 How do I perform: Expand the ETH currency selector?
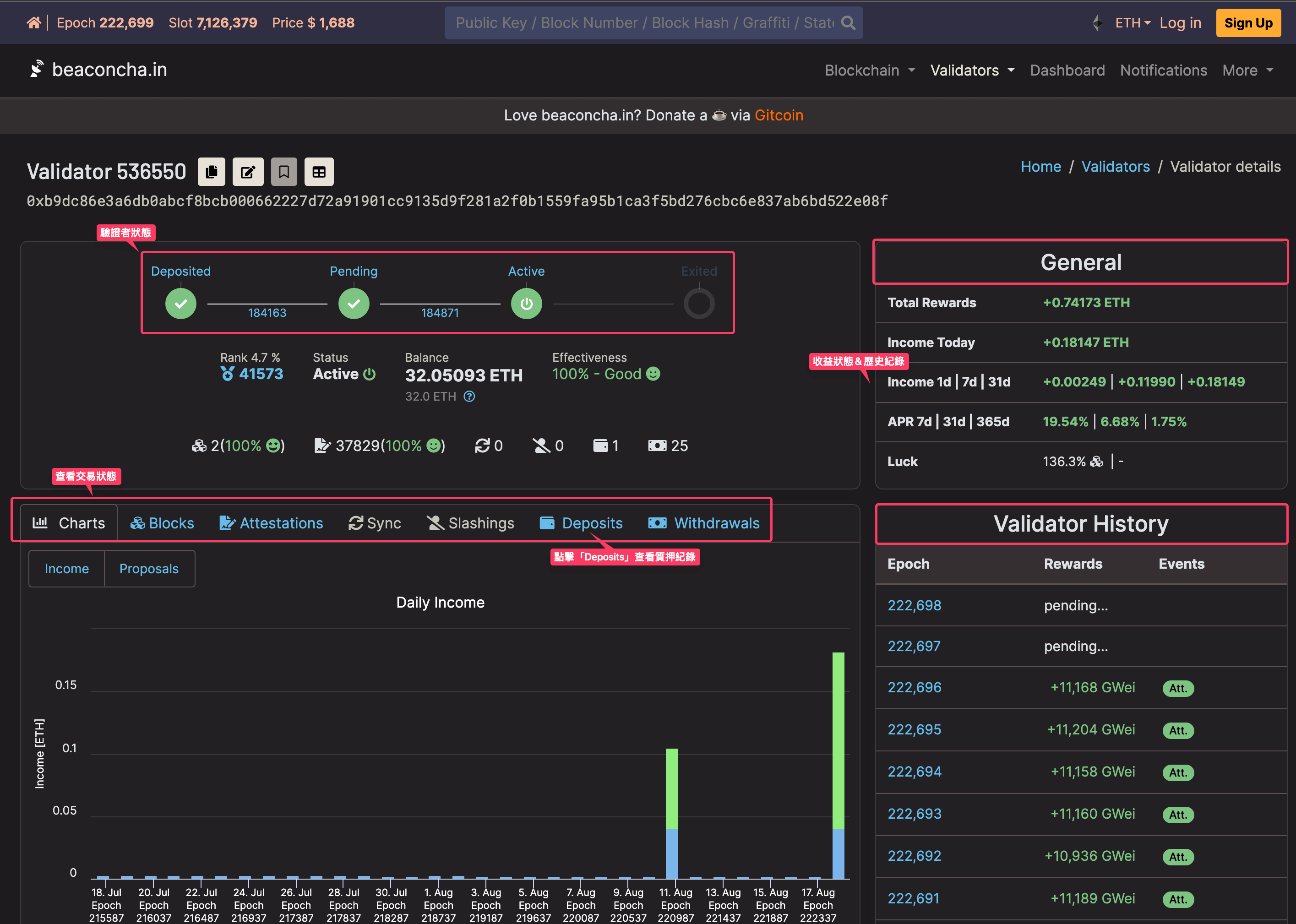coord(1133,23)
